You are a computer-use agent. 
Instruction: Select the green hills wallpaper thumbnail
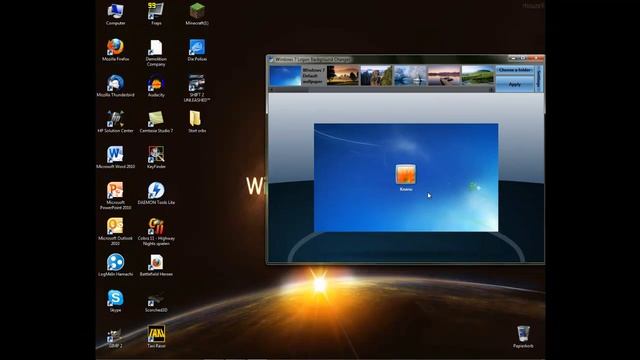(x=478, y=76)
